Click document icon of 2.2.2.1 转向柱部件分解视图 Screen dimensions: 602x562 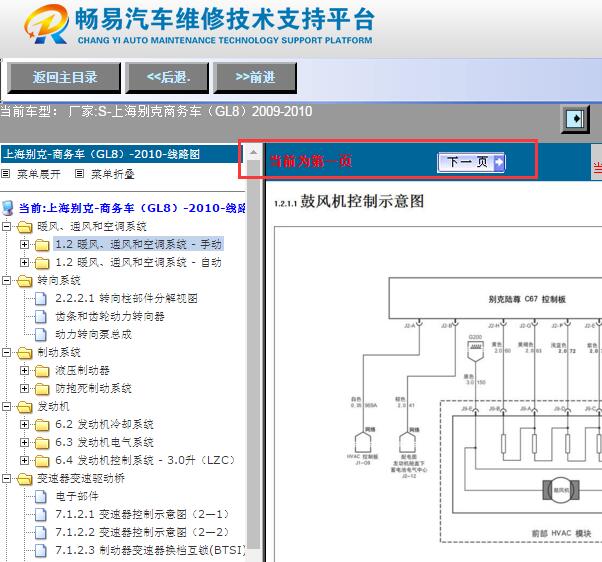41,298
